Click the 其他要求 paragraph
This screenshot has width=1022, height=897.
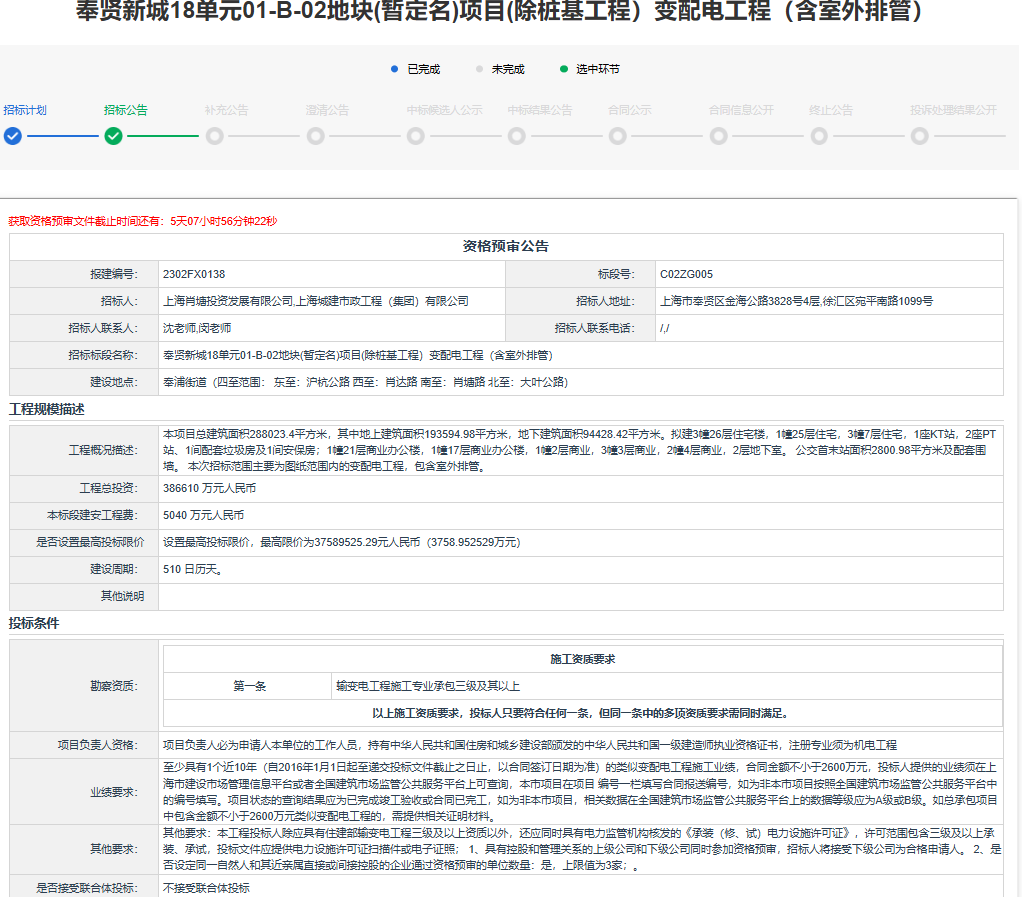click(581, 849)
